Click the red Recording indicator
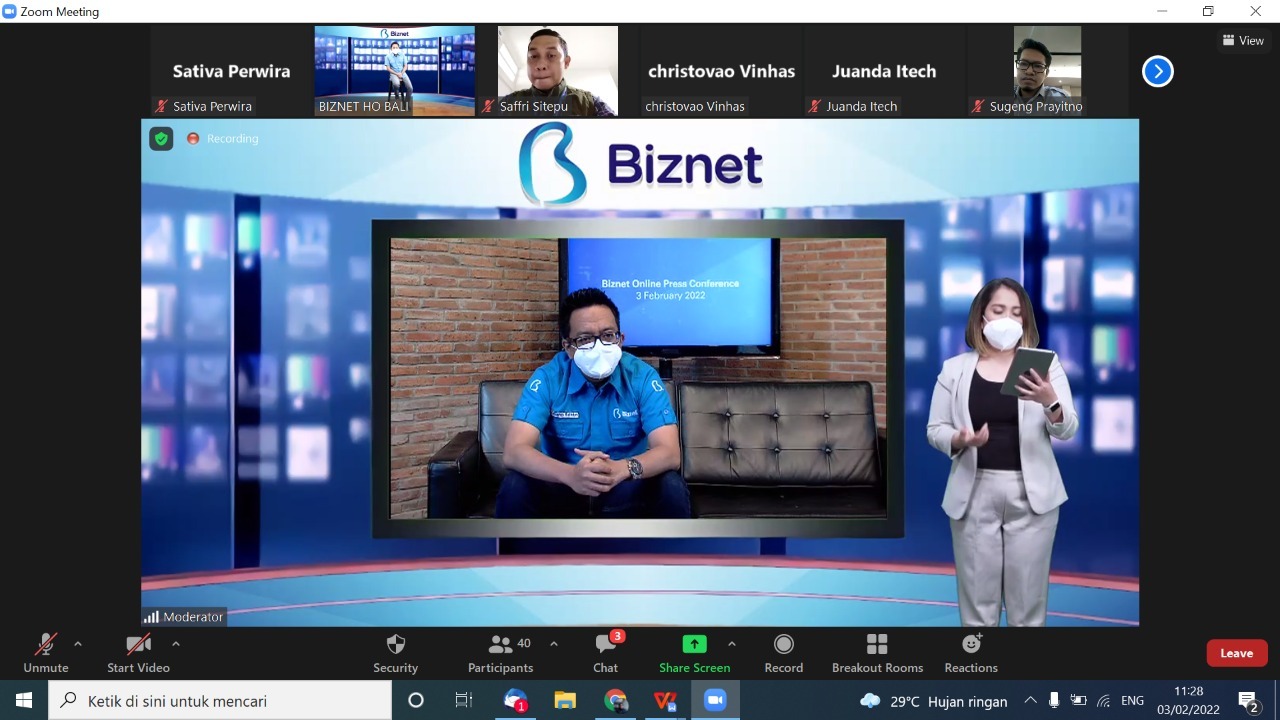This screenshot has height=720, width=1280. coord(222,139)
